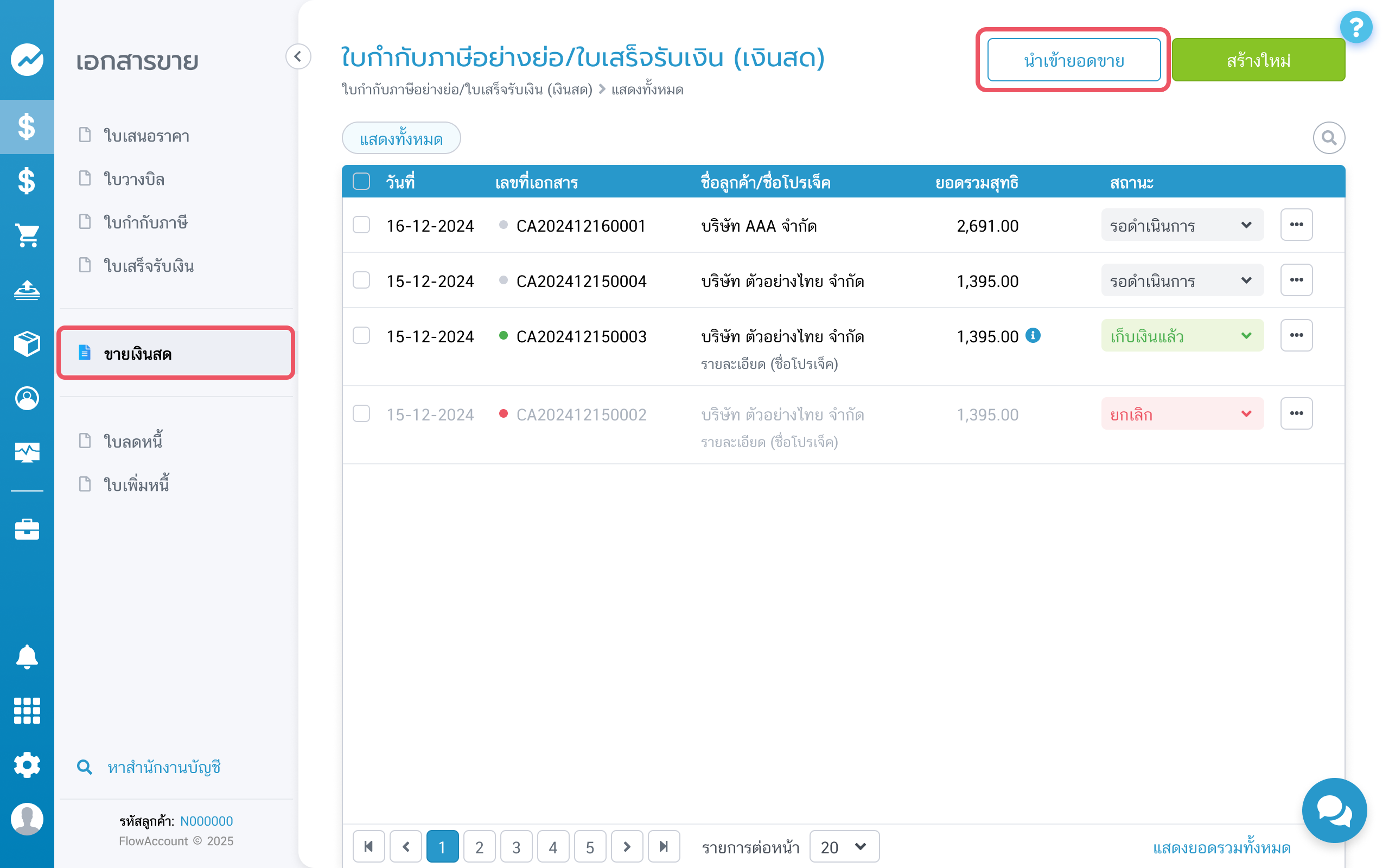Open settings gear in sidebar
Viewport: 1389px width, 868px height.
pyautogui.click(x=27, y=765)
